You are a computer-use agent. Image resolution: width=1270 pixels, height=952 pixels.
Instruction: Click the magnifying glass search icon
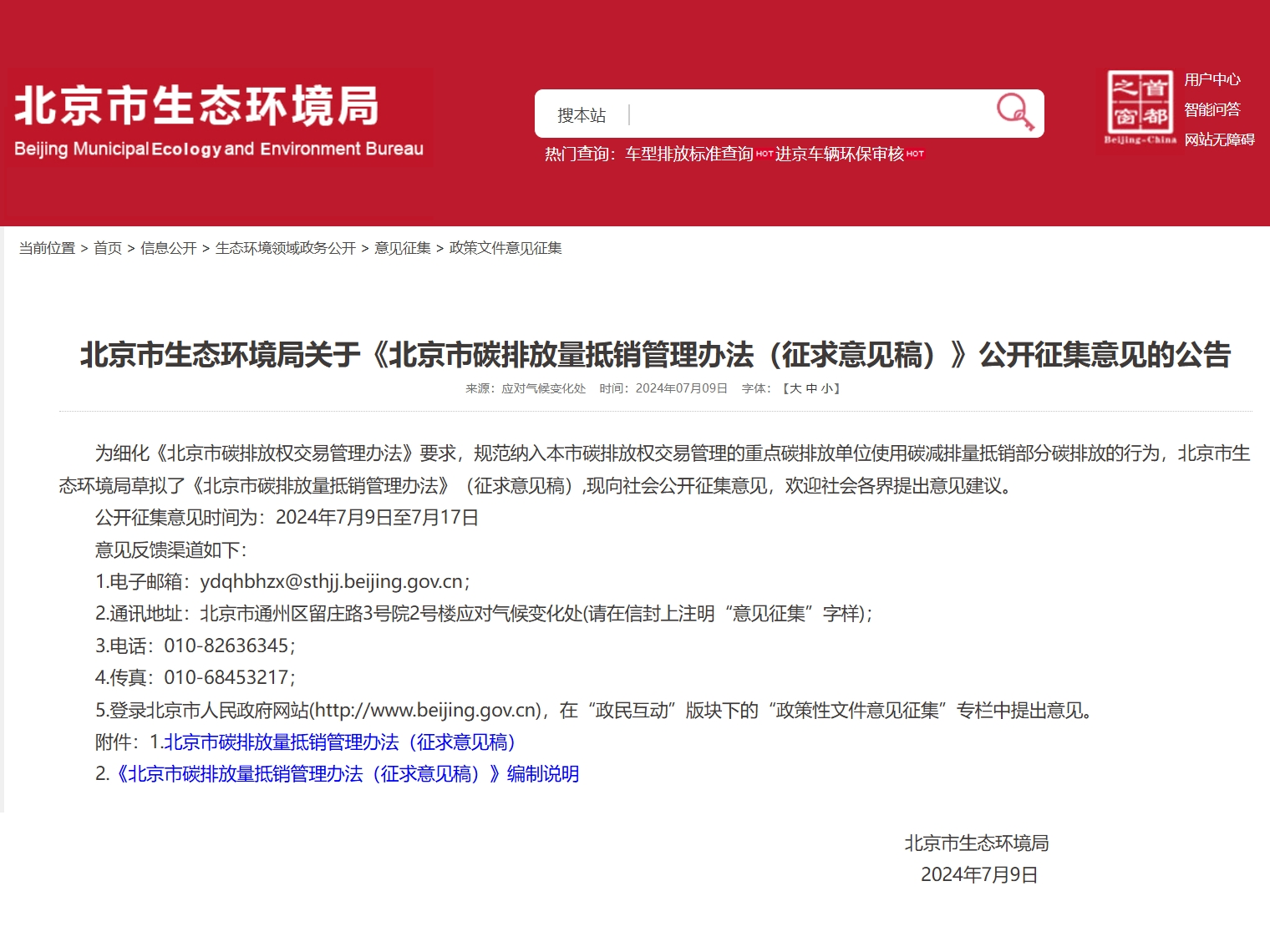tap(1015, 112)
